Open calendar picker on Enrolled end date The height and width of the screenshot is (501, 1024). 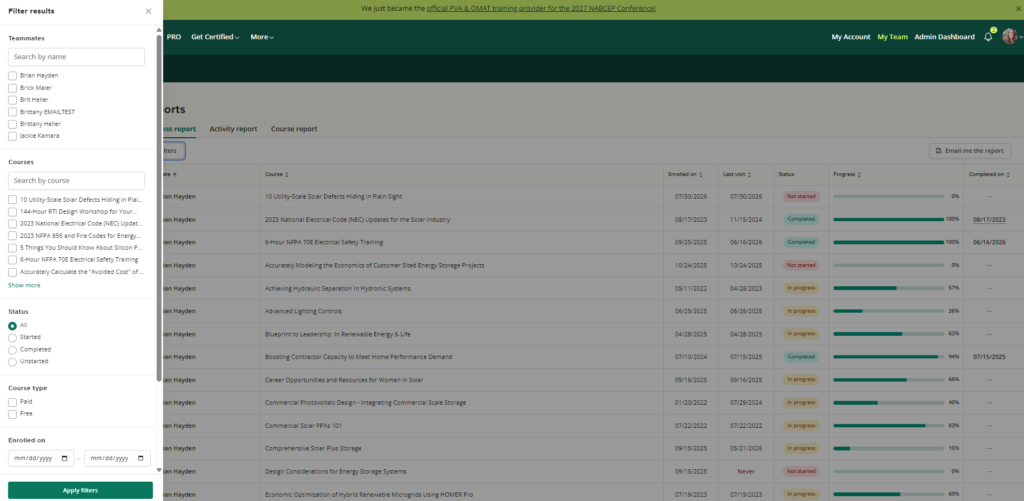point(141,459)
